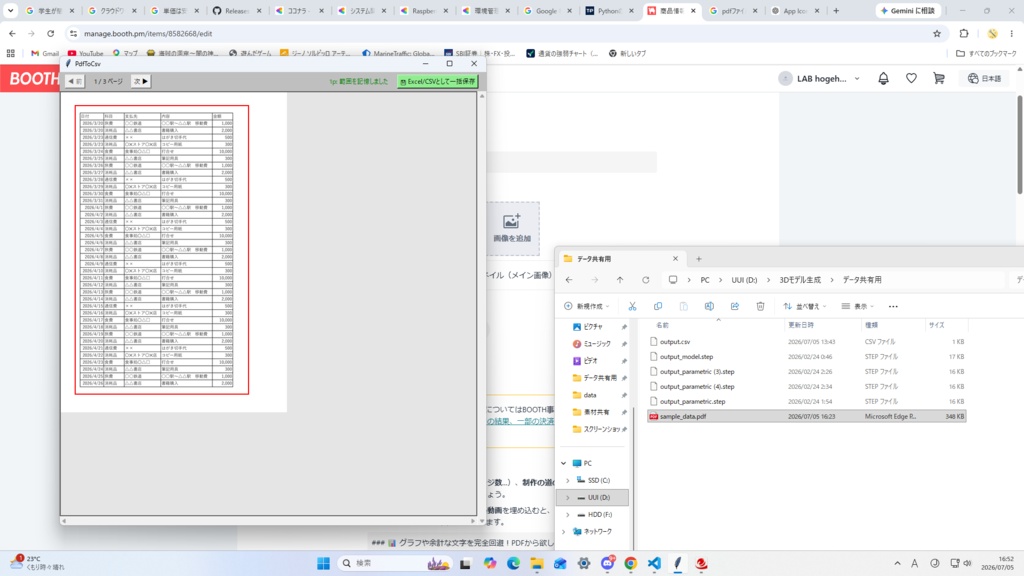Viewport: 1024px width, 576px height.
Task: Open the data folder in the sidebar
Action: [x=590, y=395]
